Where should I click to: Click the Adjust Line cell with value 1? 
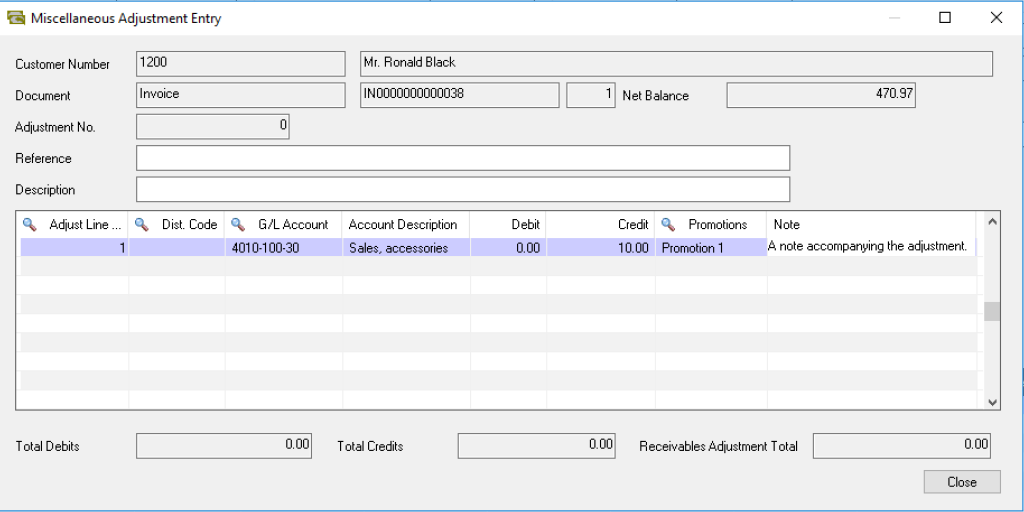click(74, 248)
